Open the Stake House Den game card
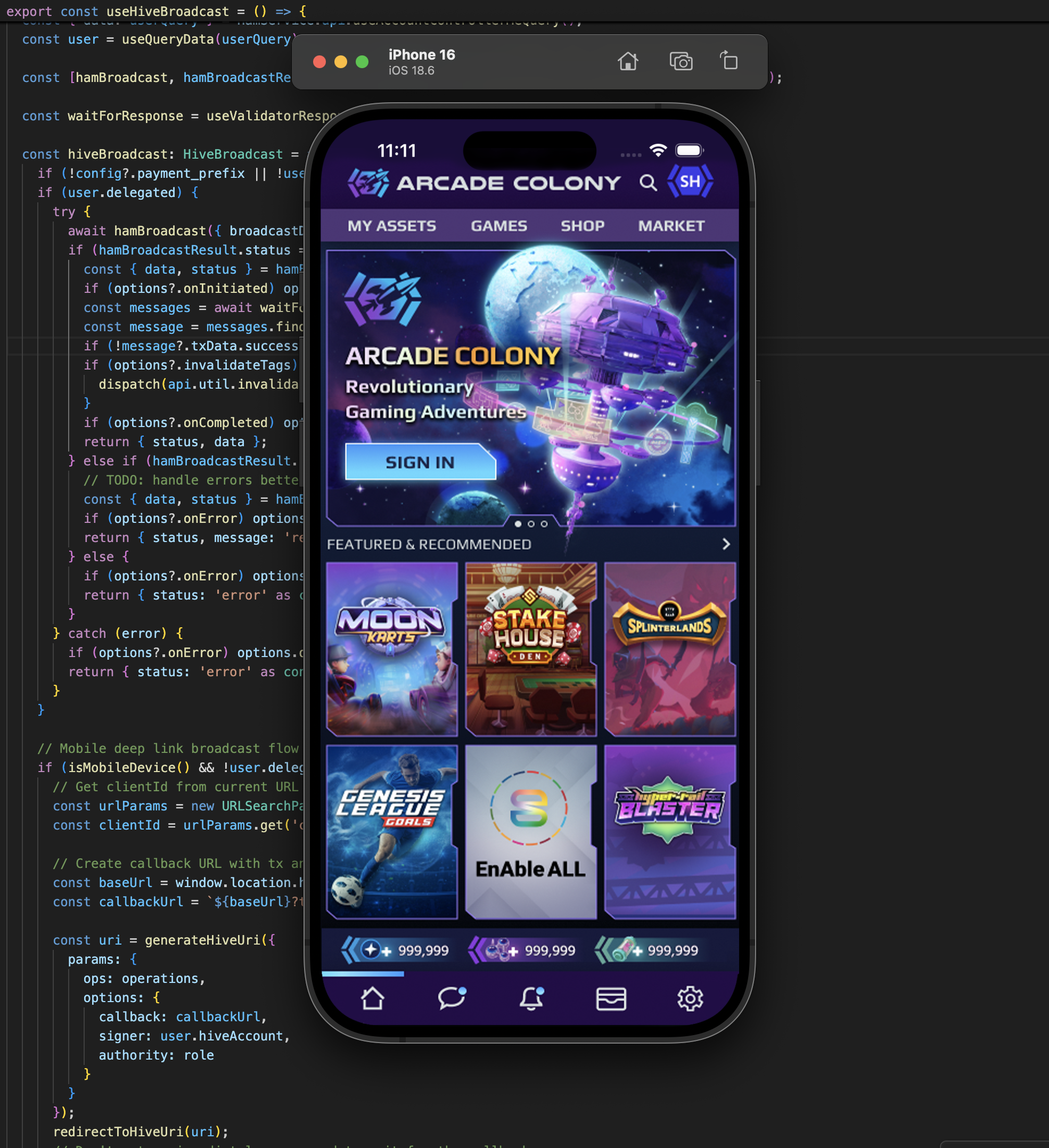 point(531,649)
